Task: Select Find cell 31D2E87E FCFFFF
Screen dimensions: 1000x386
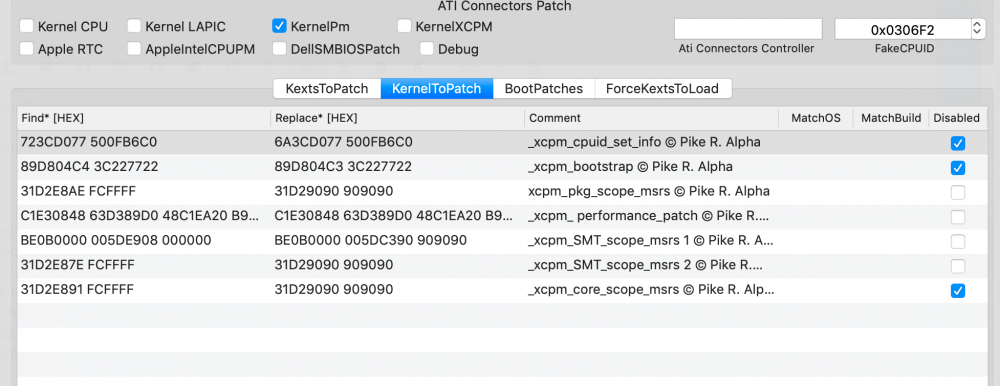Action: click(x=143, y=265)
